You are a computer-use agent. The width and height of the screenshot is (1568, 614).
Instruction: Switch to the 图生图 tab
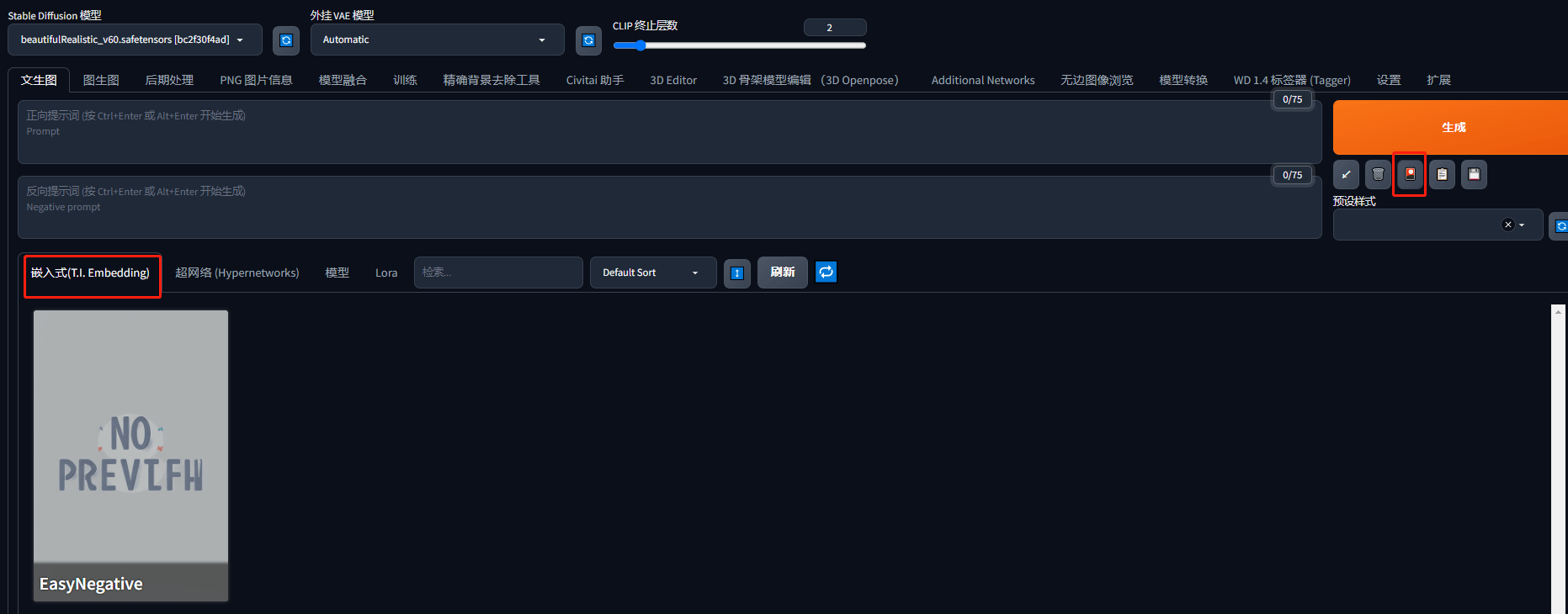[101, 80]
